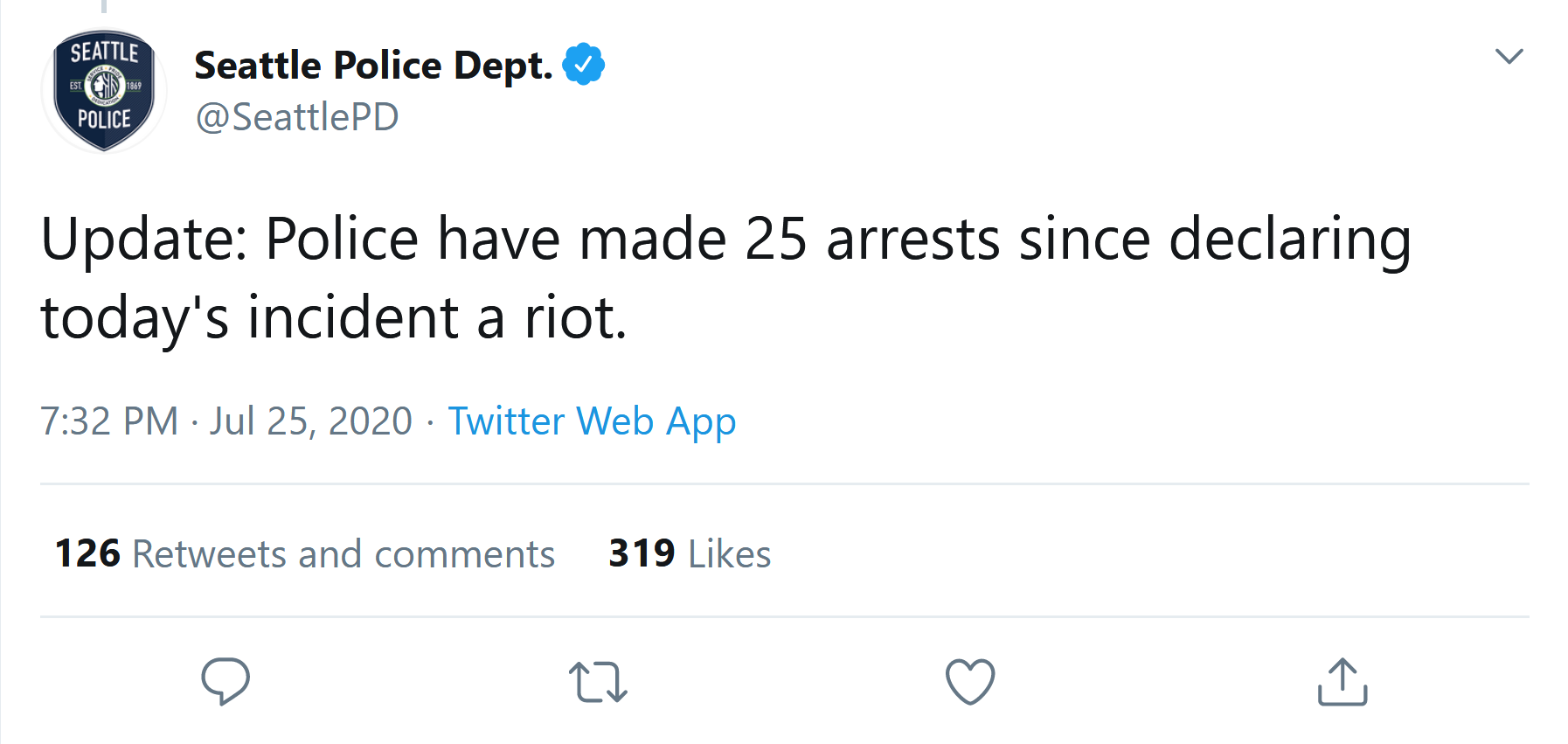This screenshot has height=744, width=1568.
Task: Click the 7:32 PM timestamp
Action: [x=109, y=421]
